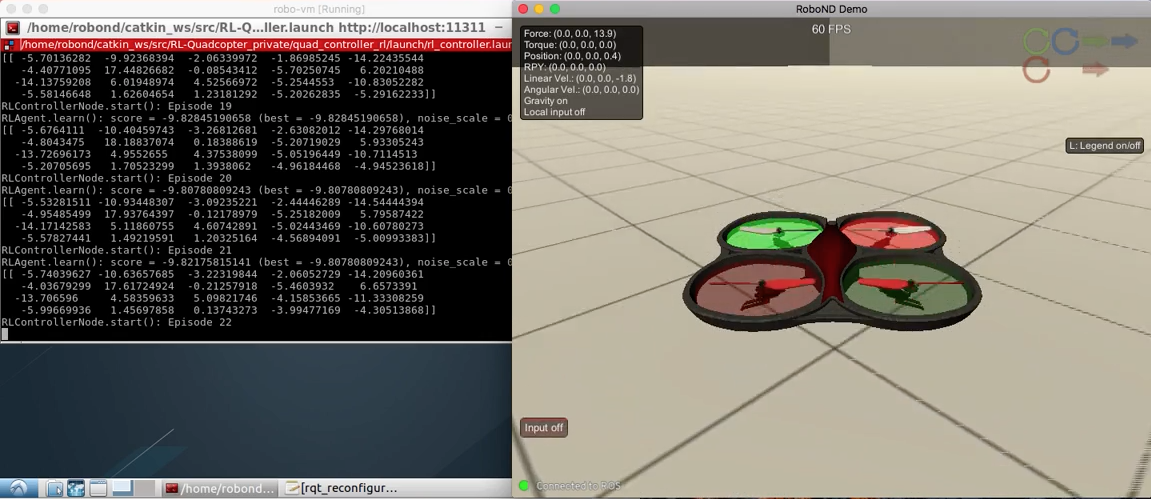Click the red straight arrow legend icon

pyautogui.click(x=1095, y=70)
